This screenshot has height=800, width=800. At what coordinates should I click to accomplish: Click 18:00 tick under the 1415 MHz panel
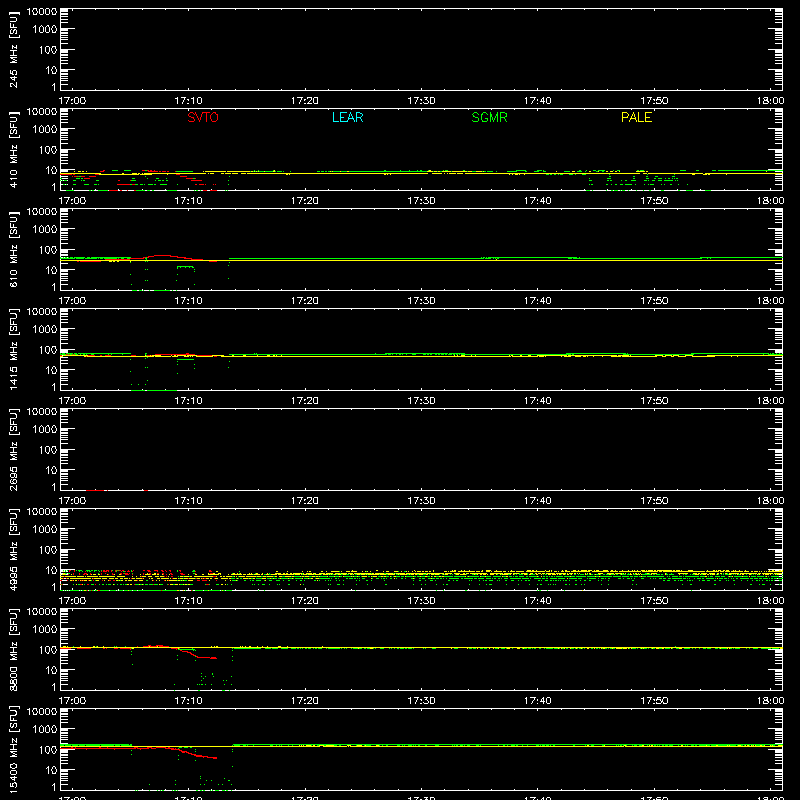[770, 401]
